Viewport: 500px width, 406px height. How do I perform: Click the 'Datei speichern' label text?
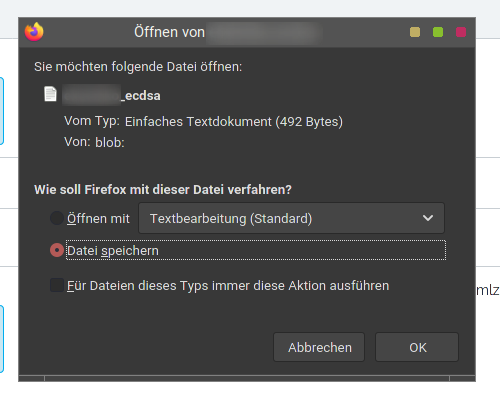(x=113, y=251)
